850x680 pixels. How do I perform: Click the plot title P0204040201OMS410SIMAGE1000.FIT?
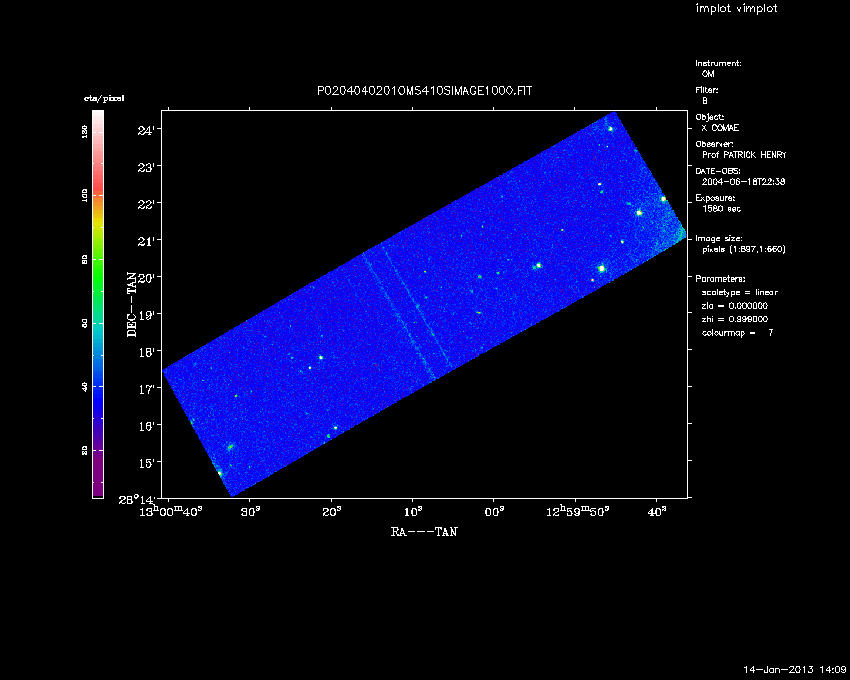tap(424, 91)
